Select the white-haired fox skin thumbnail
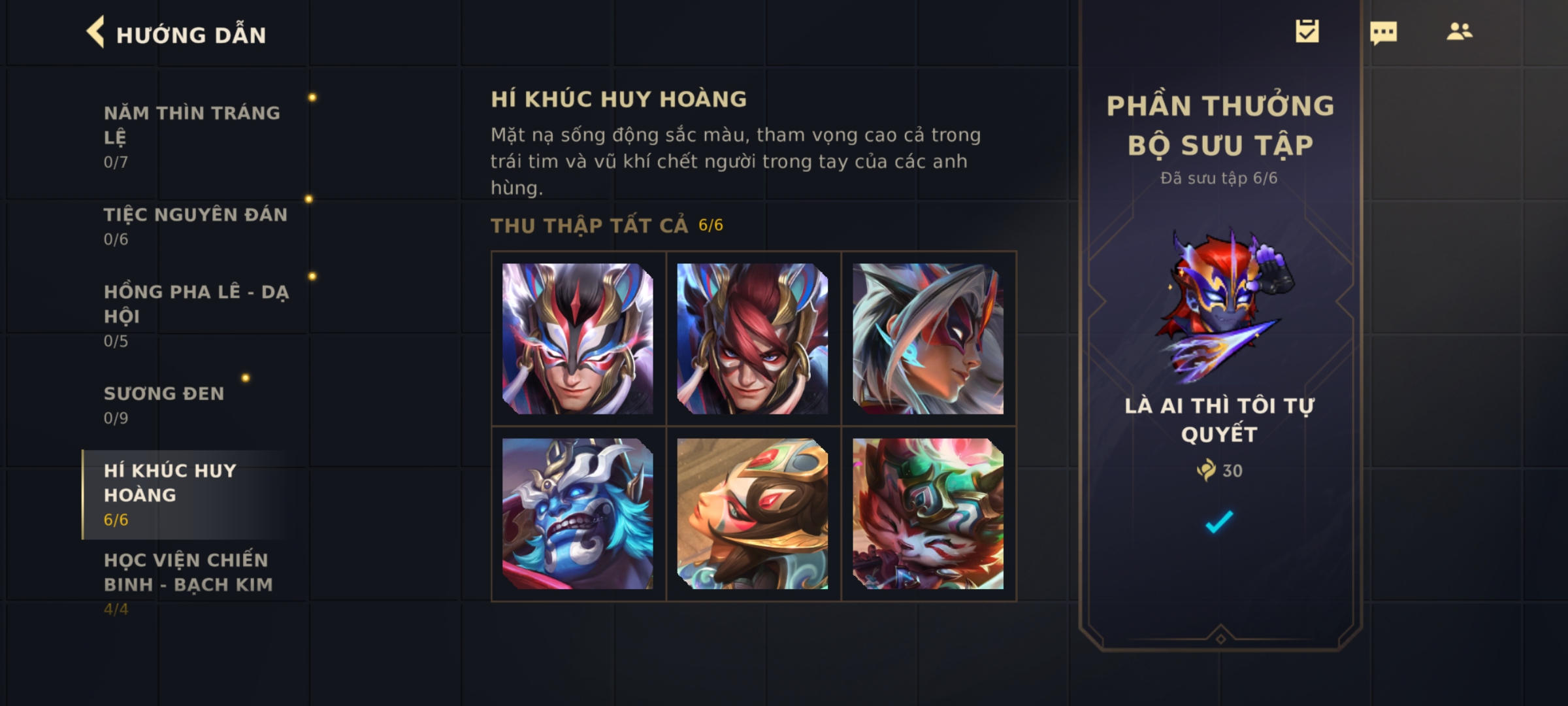This screenshot has height=706, width=1568. (928, 339)
